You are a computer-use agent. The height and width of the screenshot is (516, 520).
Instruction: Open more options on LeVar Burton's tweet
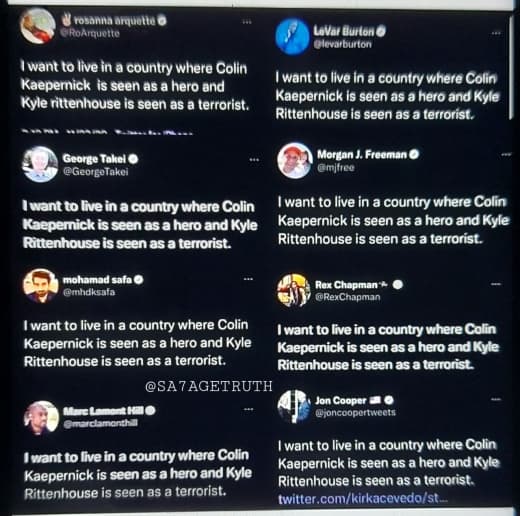coord(496,33)
